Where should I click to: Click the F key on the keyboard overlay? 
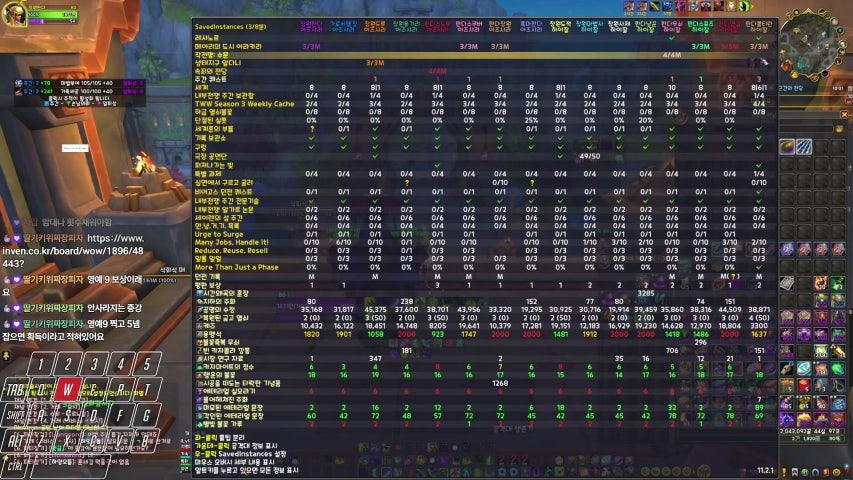coord(120,416)
